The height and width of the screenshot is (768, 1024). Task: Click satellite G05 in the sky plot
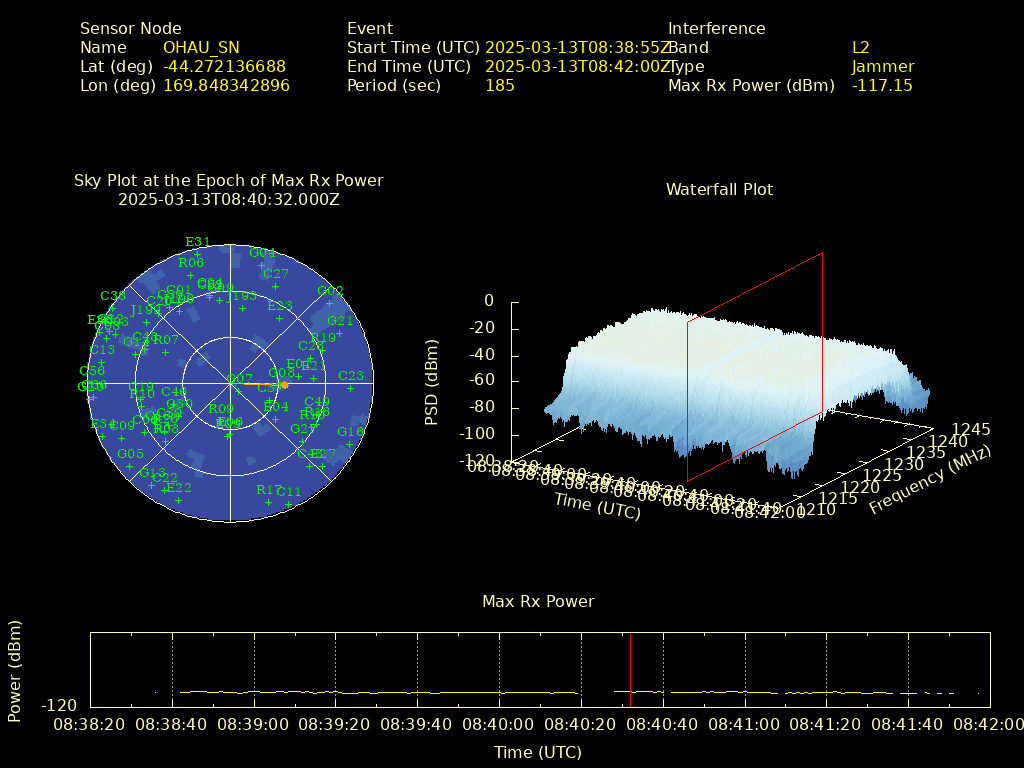pos(130,454)
